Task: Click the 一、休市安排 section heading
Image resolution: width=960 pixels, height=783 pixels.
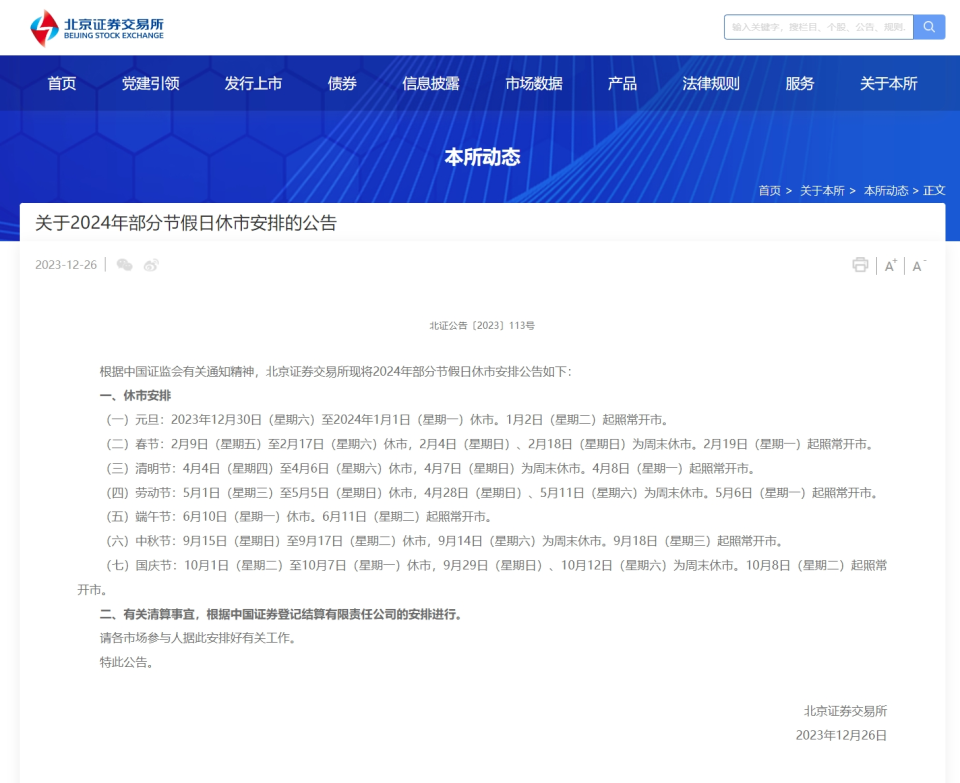Action: [x=135, y=395]
